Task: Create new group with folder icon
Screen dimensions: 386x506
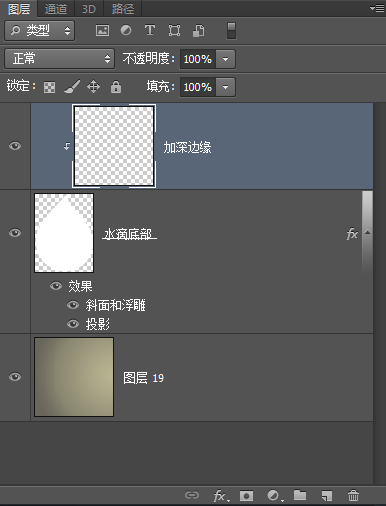Action: tap(300, 495)
